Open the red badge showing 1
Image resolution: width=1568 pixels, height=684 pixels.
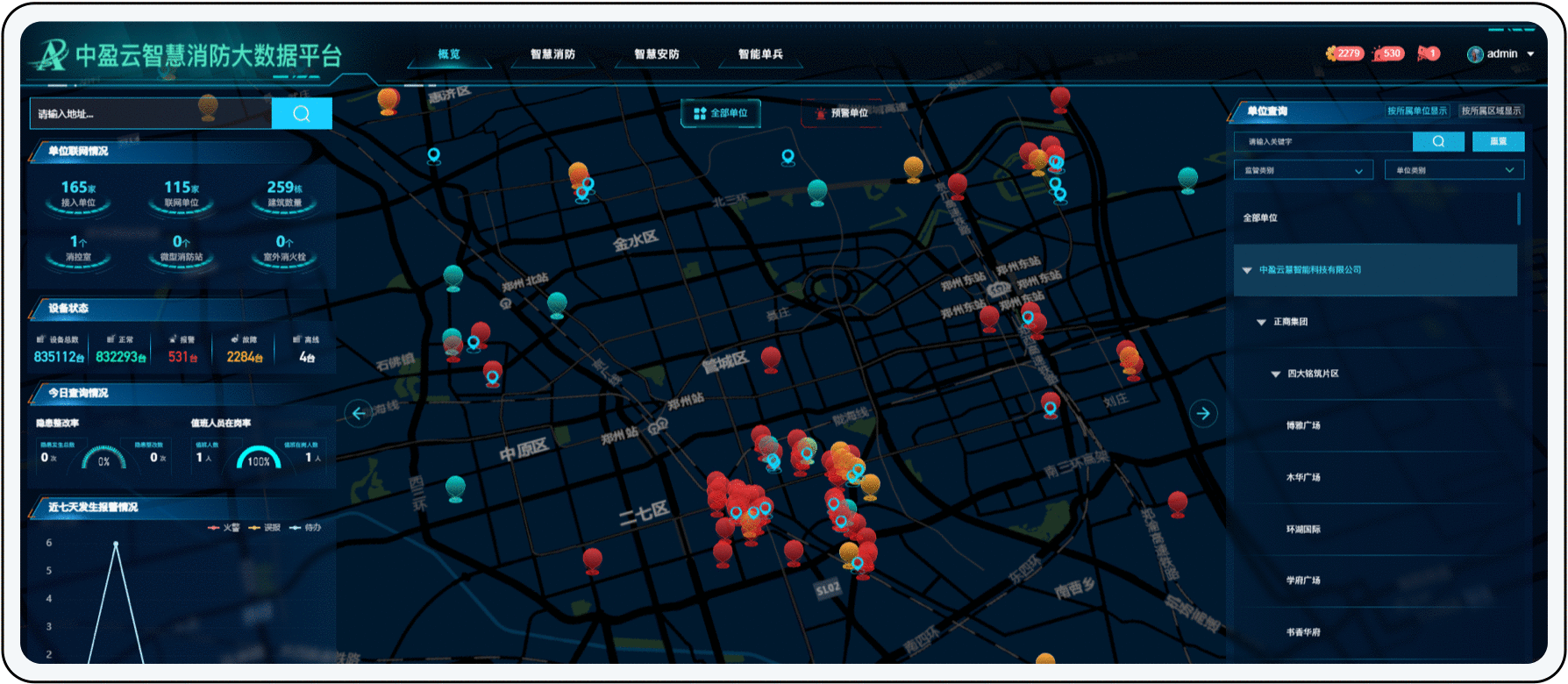tap(1429, 53)
